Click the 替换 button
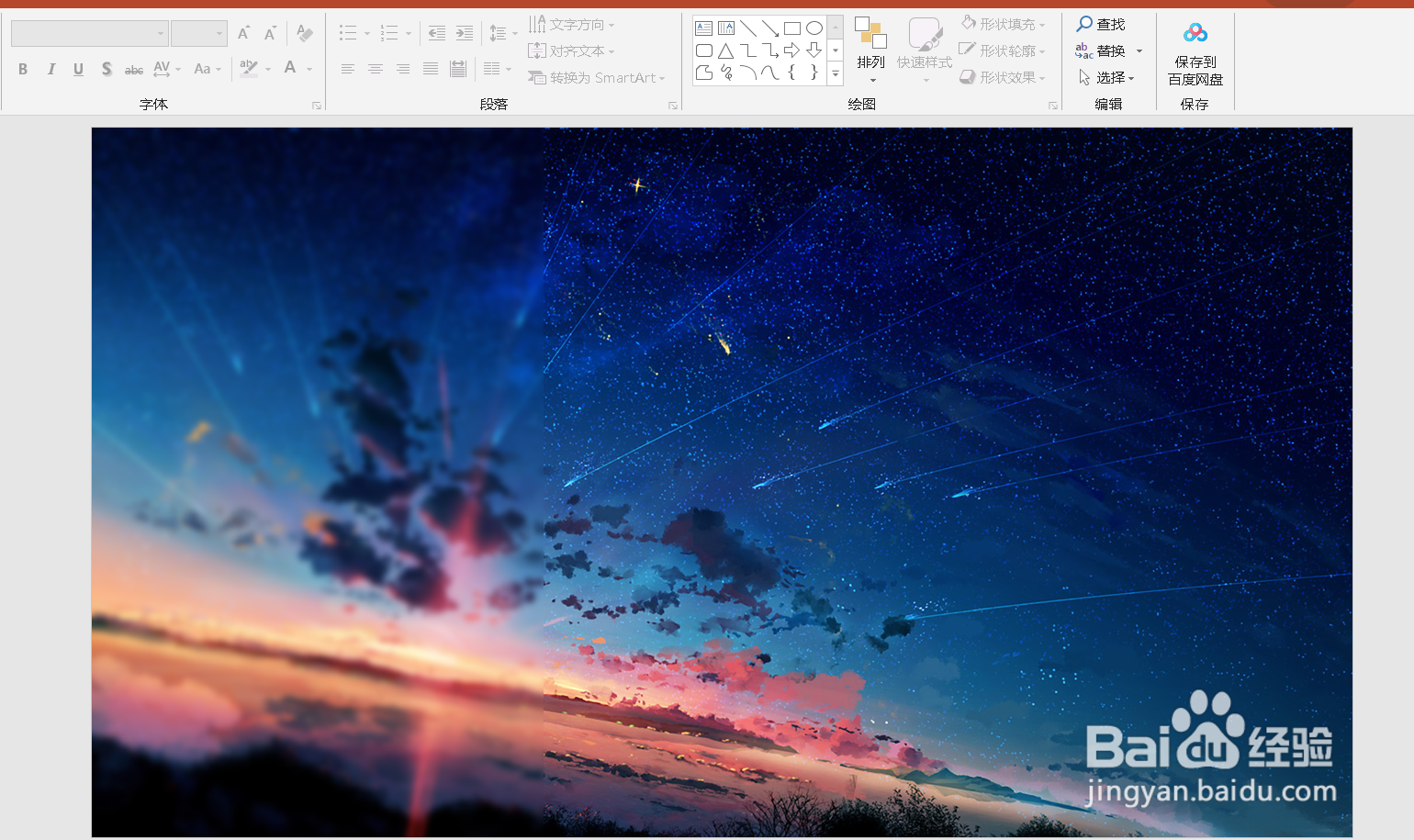 1101,51
